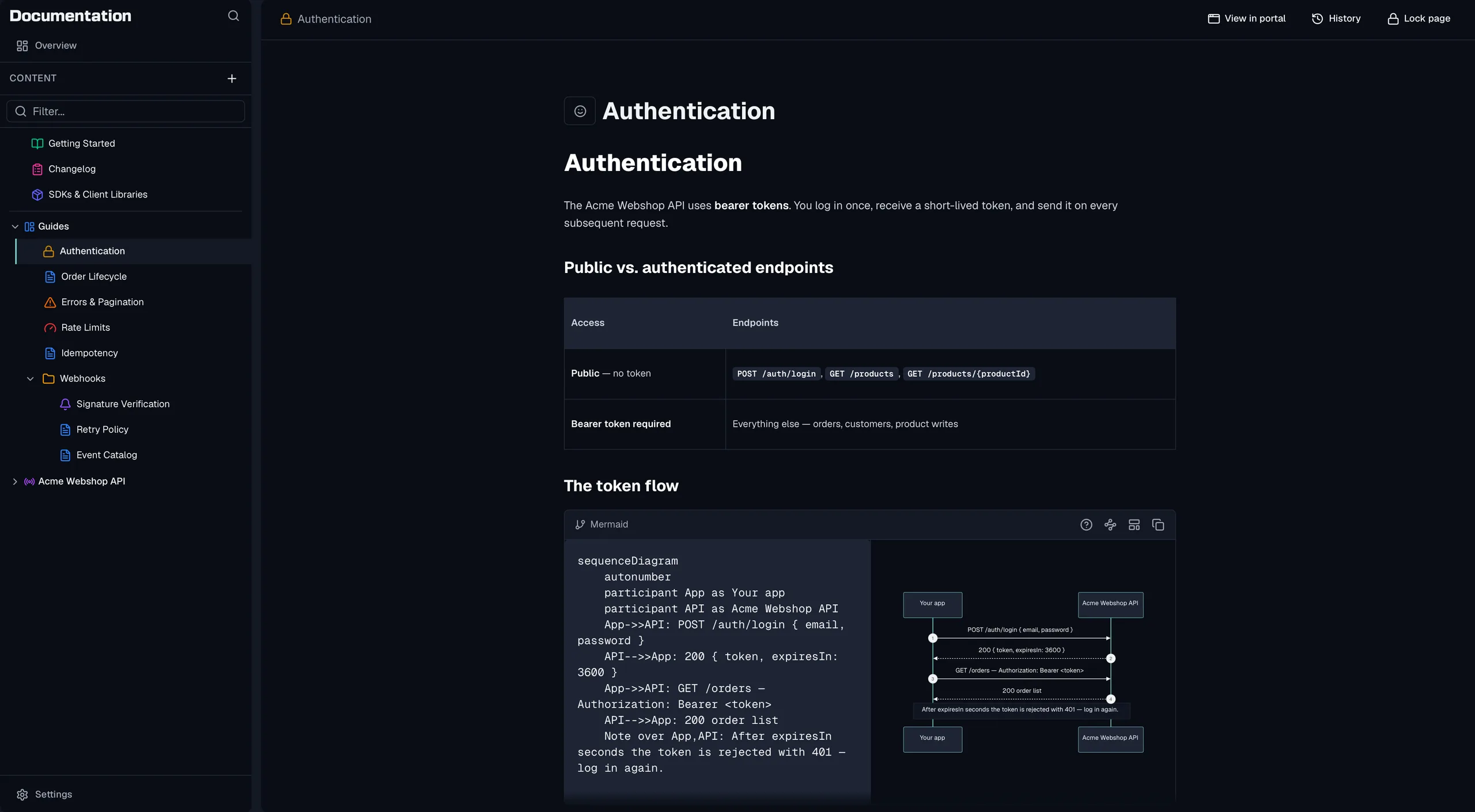Screen dimensions: 1475x812
Task: Click View in portal
Action: (1246, 18)
